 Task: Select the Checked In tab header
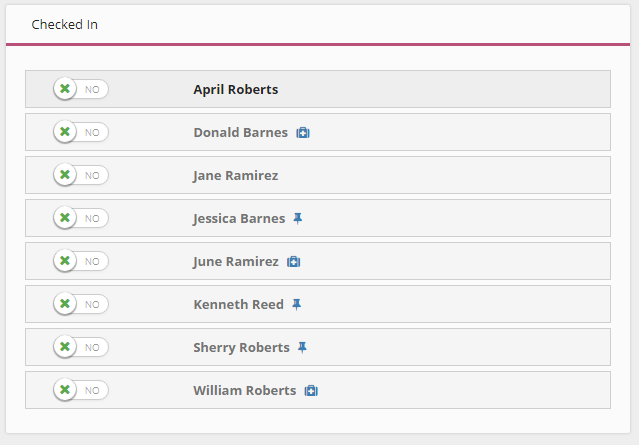pos(65,25)
